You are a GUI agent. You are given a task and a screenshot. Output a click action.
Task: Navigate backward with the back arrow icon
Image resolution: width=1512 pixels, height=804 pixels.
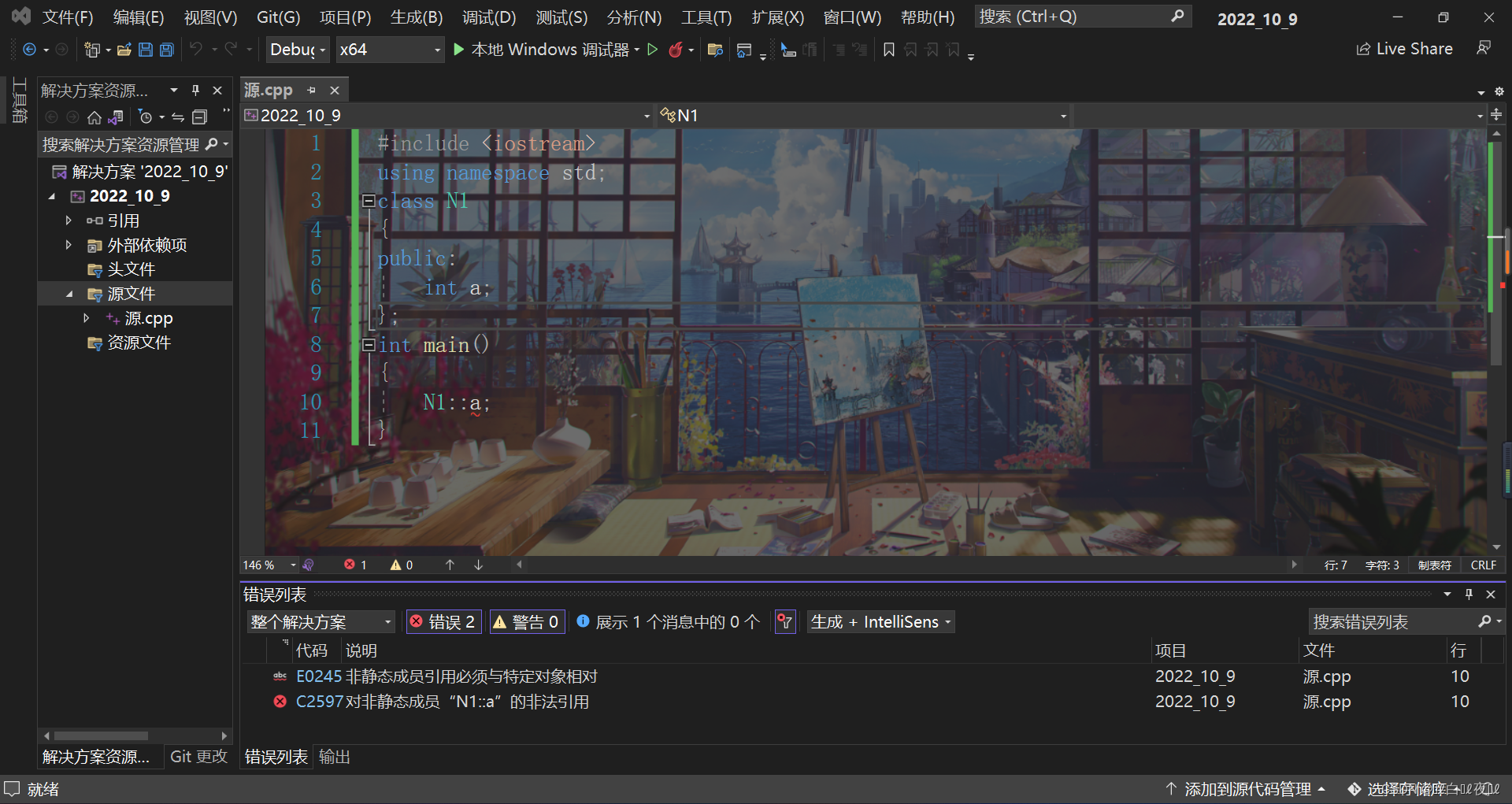tap(29, 50)
